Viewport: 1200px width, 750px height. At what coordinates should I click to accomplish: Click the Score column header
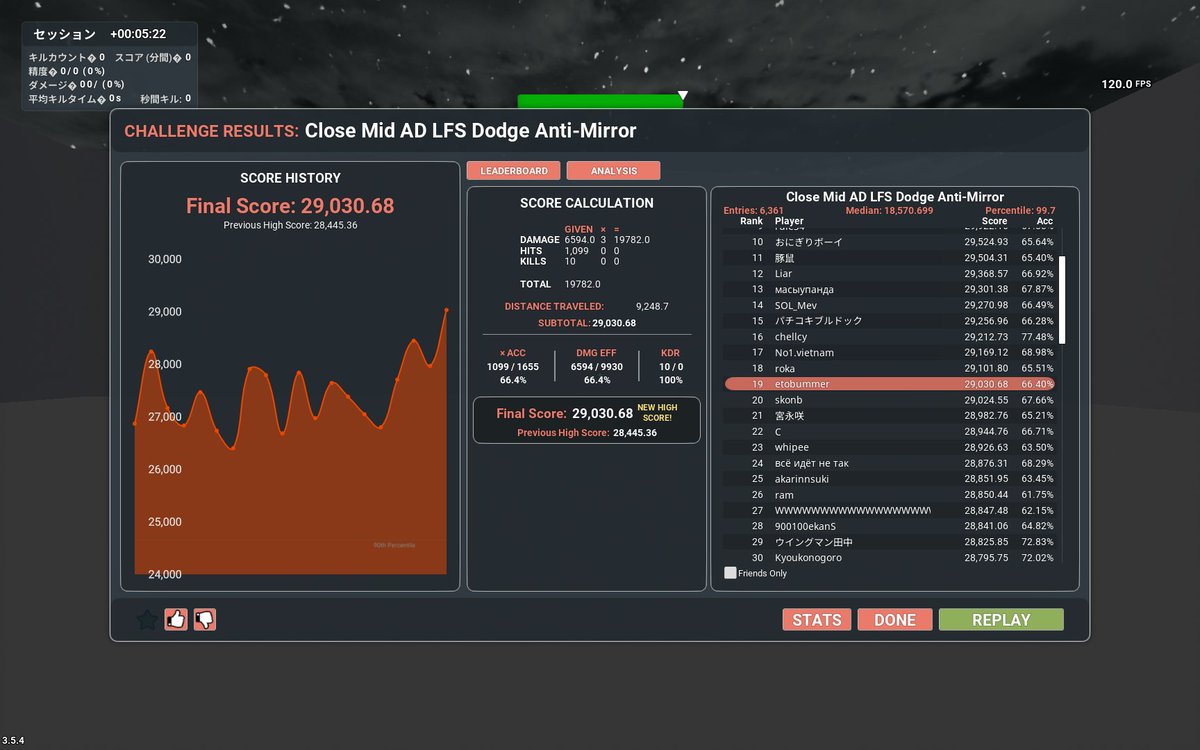click(994, 221)
